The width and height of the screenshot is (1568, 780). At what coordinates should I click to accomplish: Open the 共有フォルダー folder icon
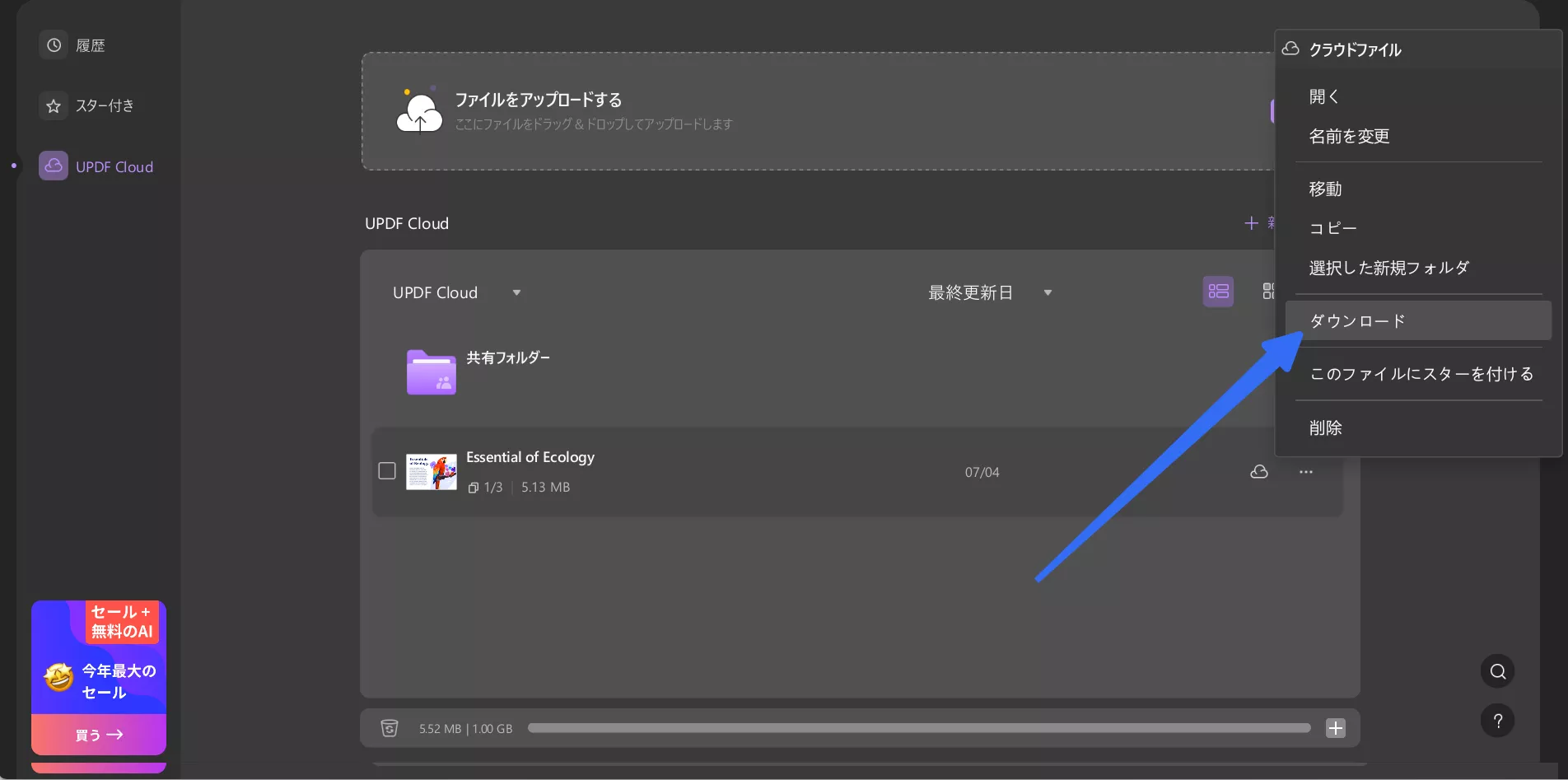click(432, 372)
